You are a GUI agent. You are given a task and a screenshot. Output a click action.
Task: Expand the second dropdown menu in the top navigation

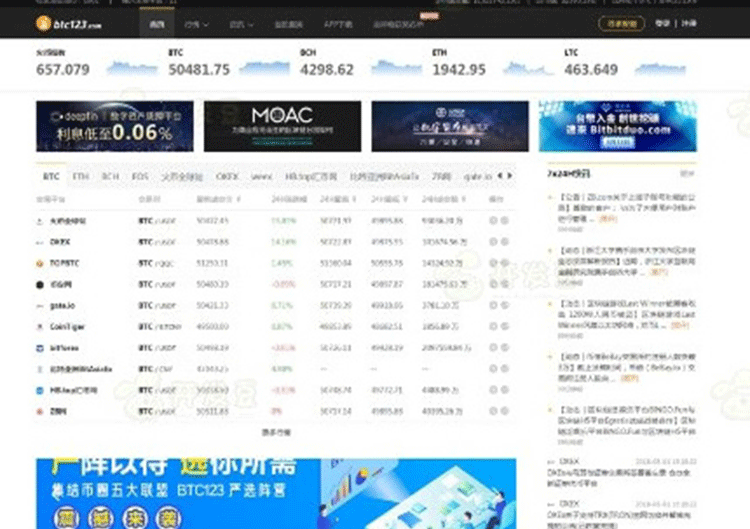(x=241, y=24)
